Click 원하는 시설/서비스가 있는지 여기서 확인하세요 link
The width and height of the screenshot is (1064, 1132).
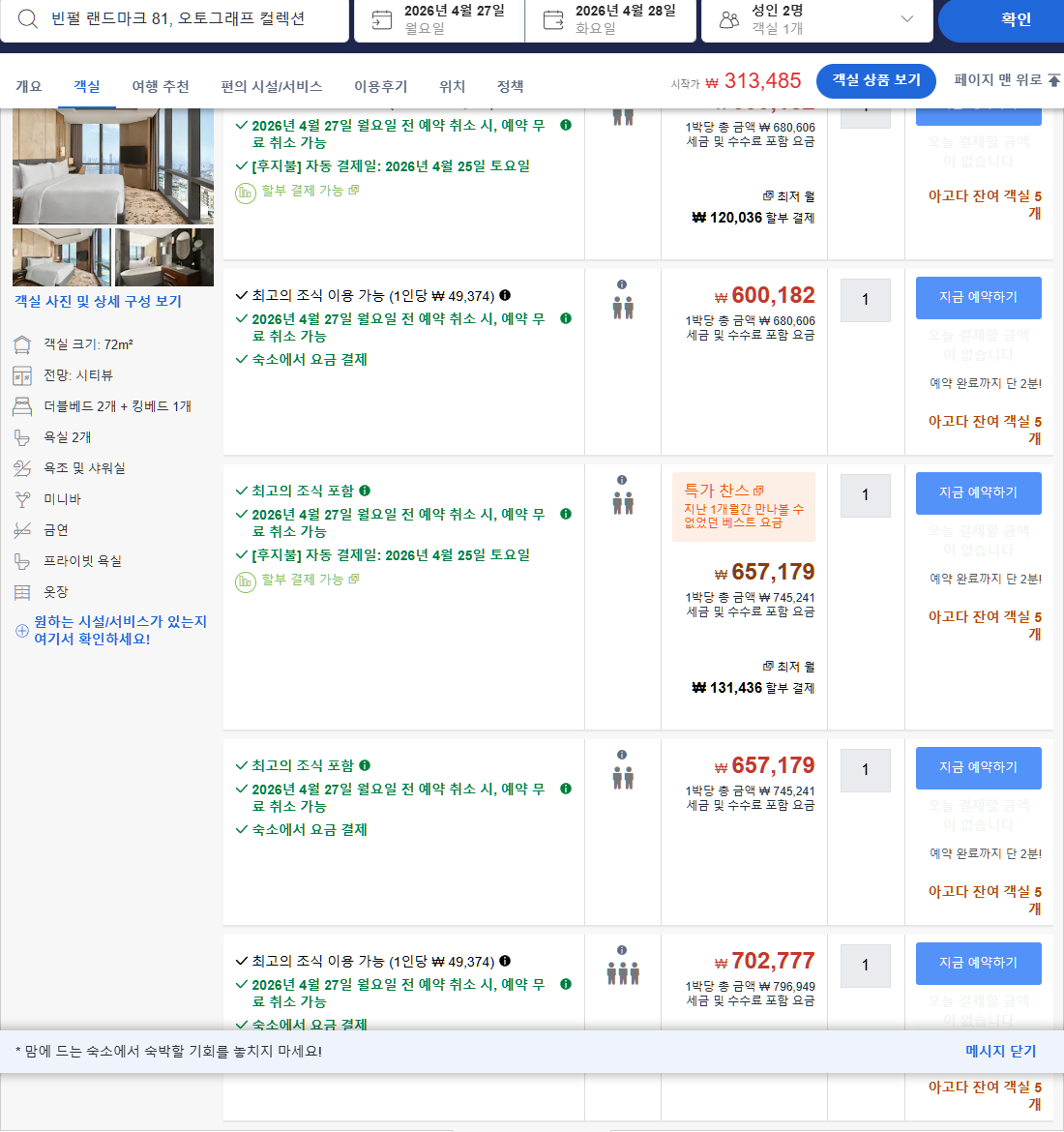click(121, 630)
